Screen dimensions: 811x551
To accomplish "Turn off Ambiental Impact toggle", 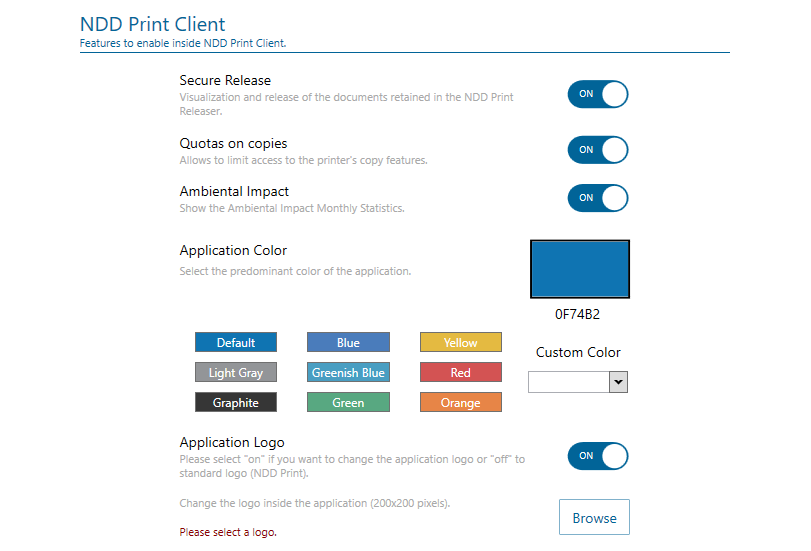I will tap(597, 198).
